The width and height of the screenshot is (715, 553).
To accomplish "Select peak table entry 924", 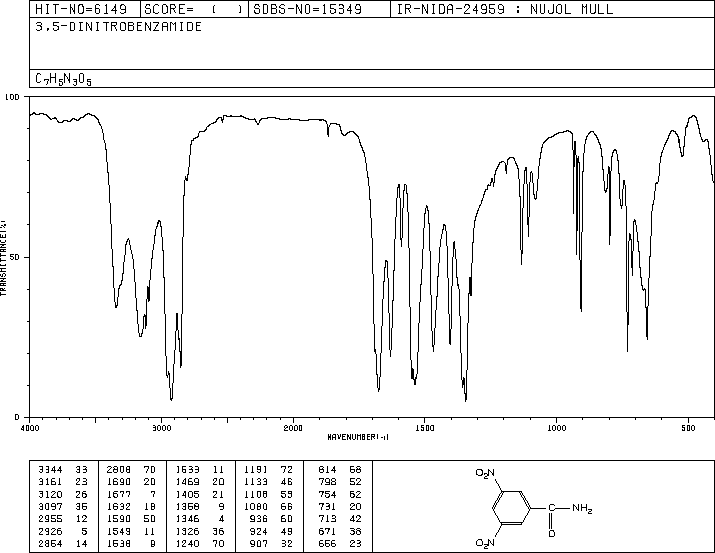I will [x=259, y=531].
